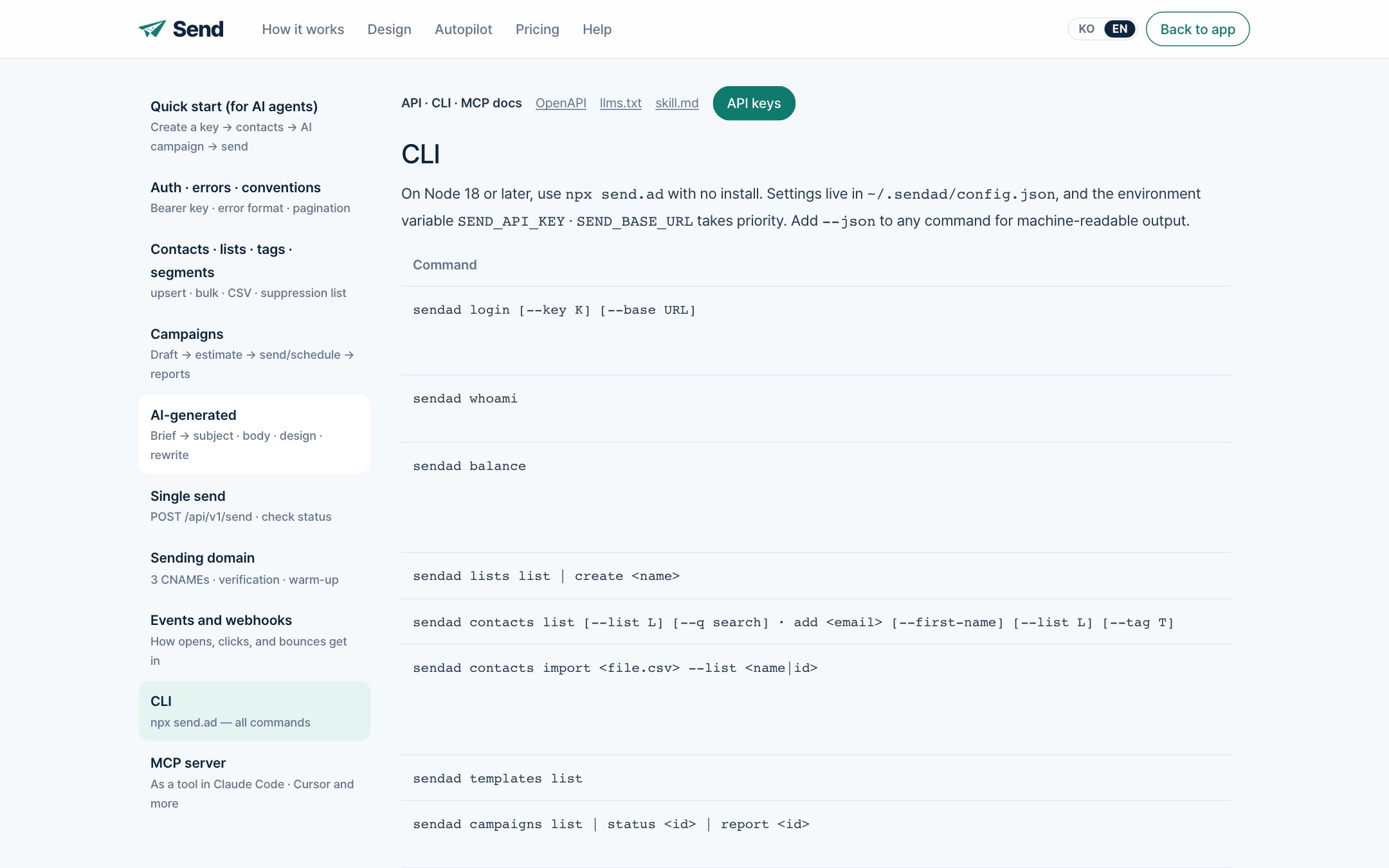Switch language to KO

(x=1087, y=29)
